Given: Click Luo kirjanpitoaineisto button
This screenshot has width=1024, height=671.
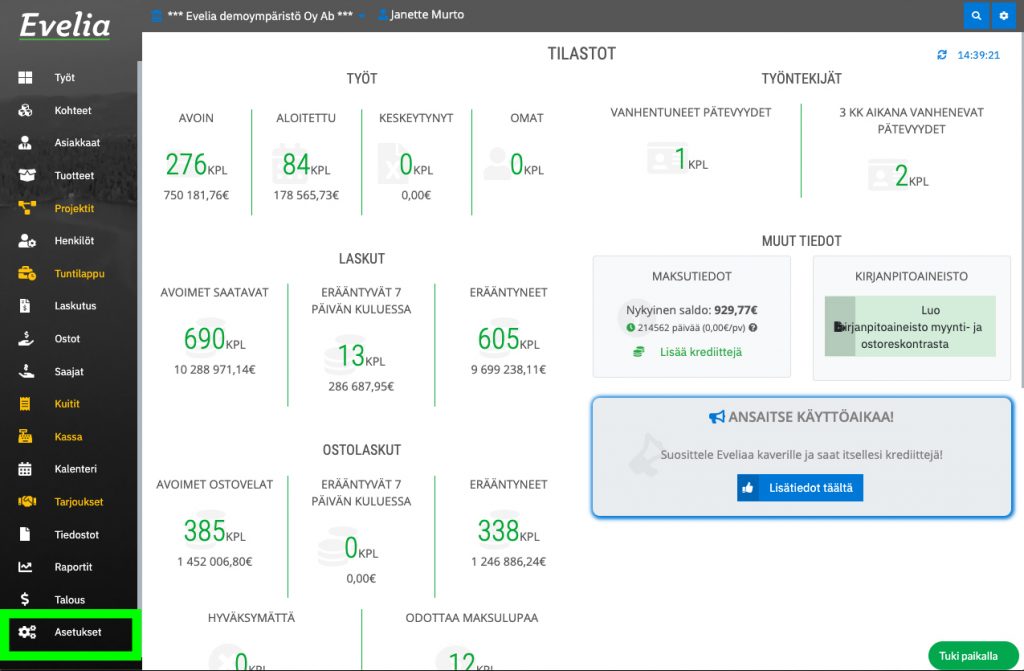Looking at the screenshot, I should (910, 327).
